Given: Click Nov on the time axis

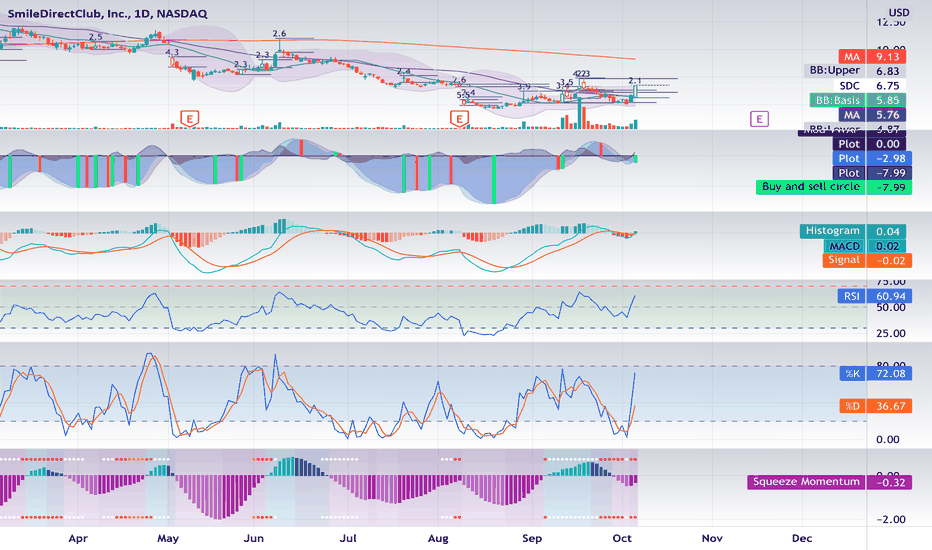Looking at the screenshot, I should pyautogui.click(x=712, y=538).
